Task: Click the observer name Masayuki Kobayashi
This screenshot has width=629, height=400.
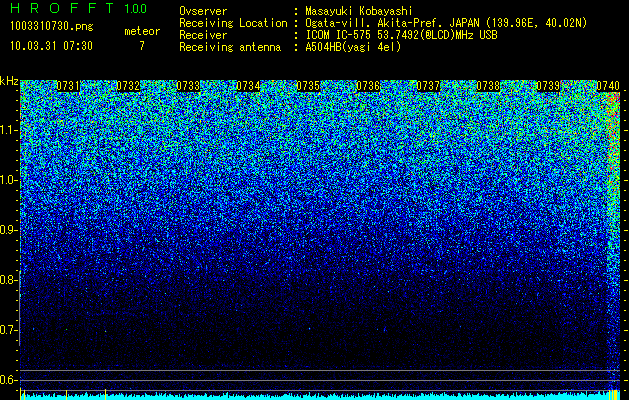Action: (x=359, y=11)
